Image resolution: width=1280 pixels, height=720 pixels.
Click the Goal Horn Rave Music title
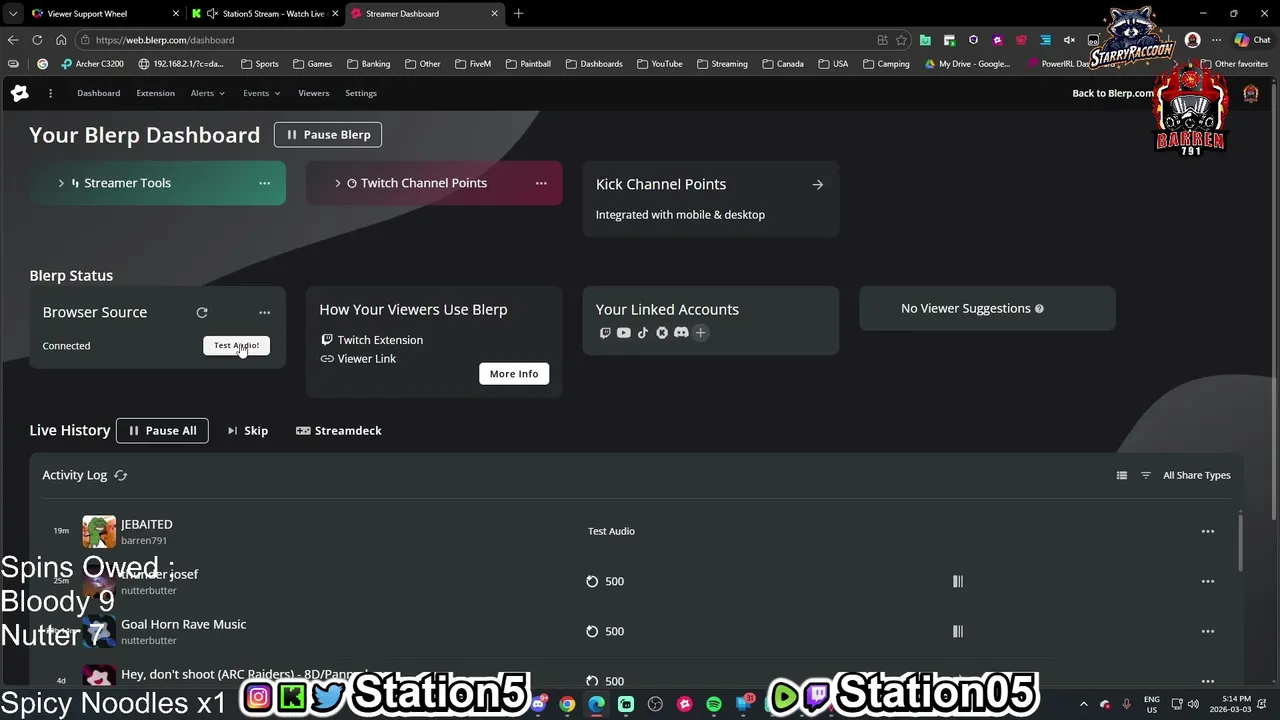coord(183,624)
